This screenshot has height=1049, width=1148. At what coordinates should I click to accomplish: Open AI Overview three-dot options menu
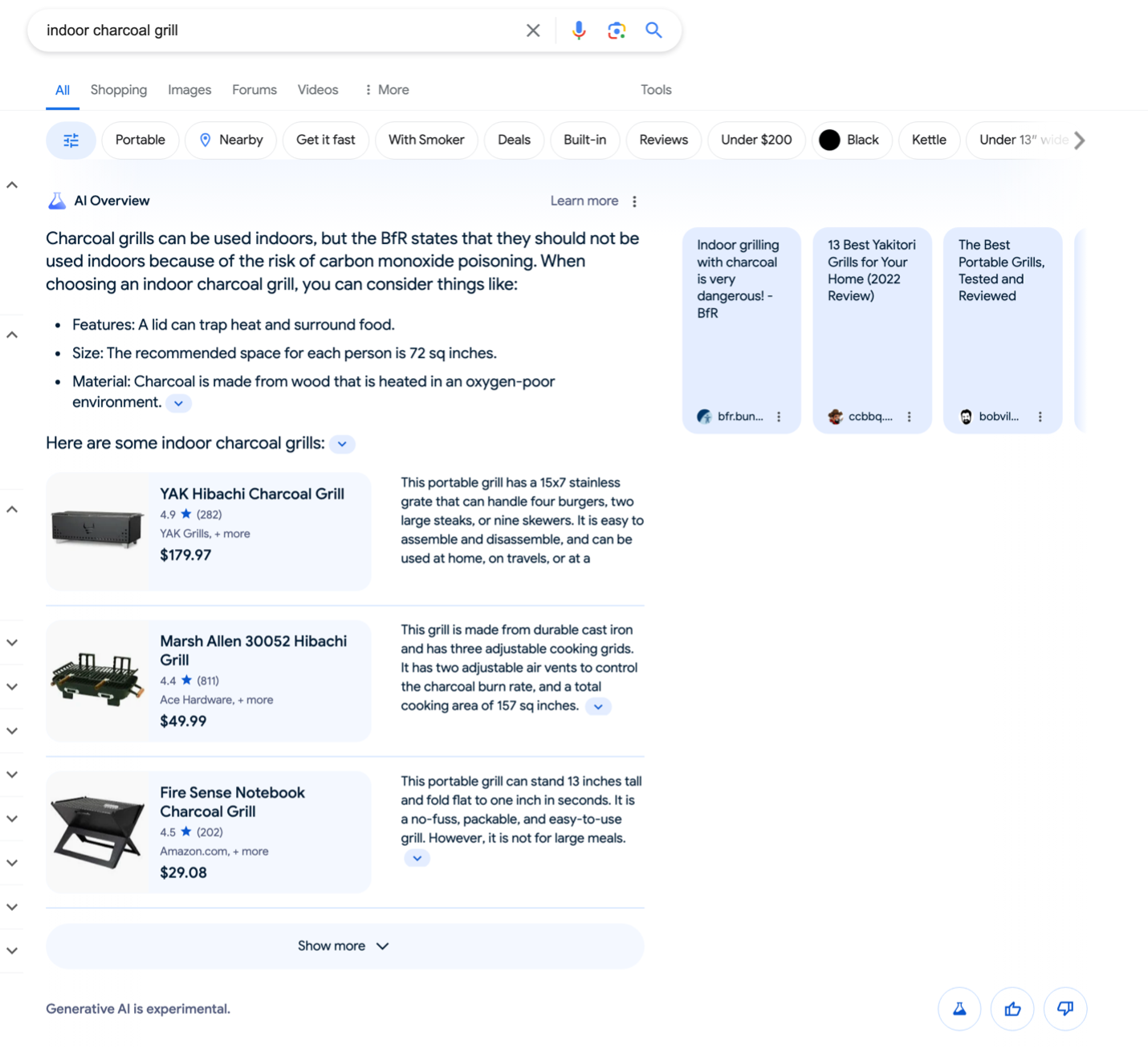point(634,201)
